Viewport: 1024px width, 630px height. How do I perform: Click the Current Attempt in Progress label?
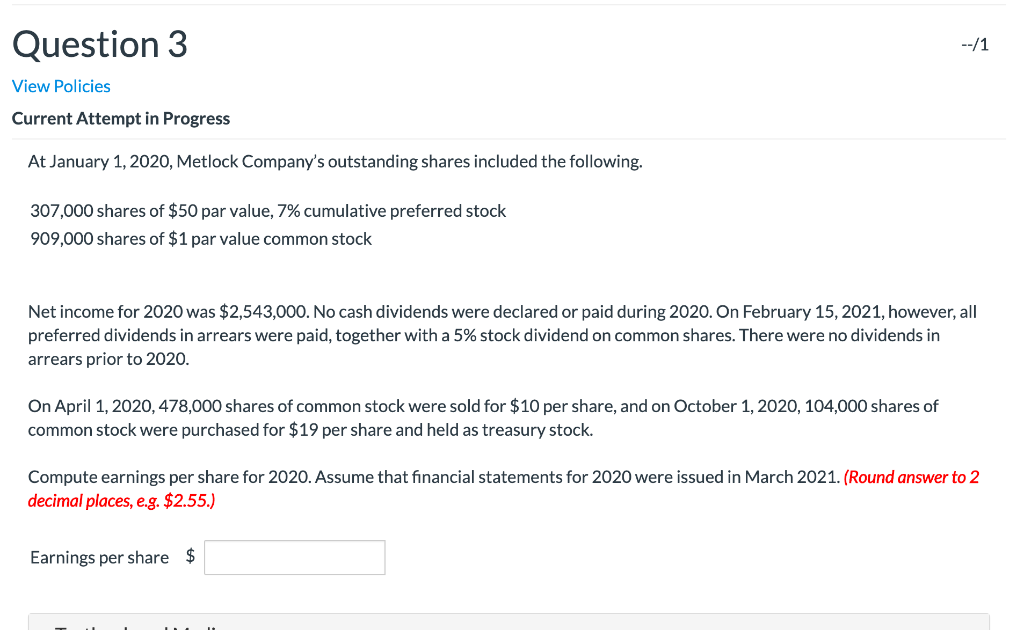pyautogui.click(x=120, y=118)
